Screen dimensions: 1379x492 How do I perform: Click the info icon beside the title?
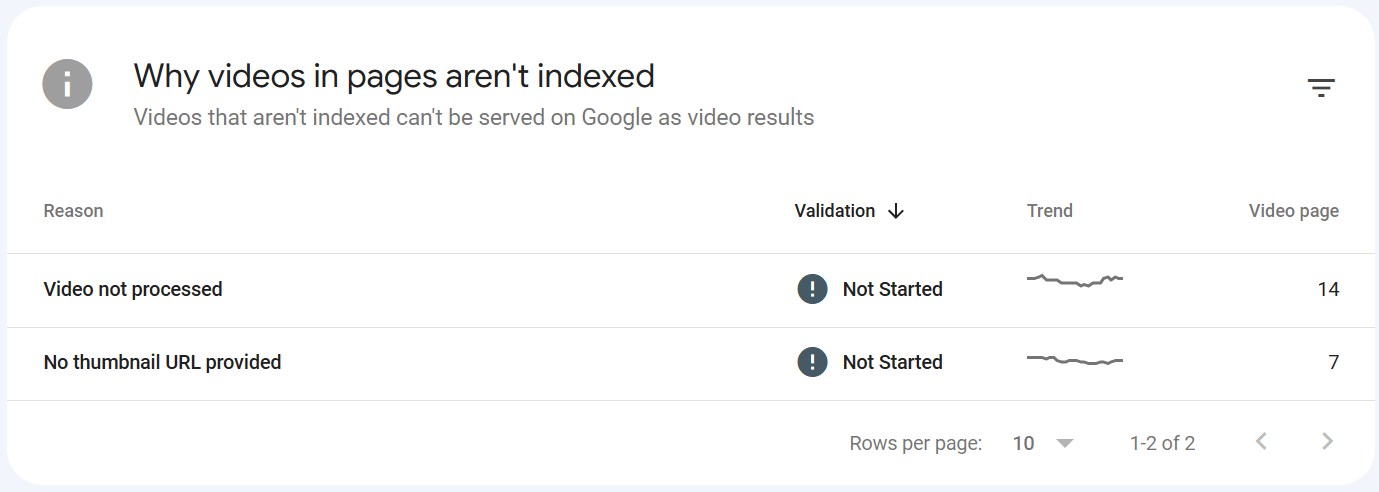point(67,84)
